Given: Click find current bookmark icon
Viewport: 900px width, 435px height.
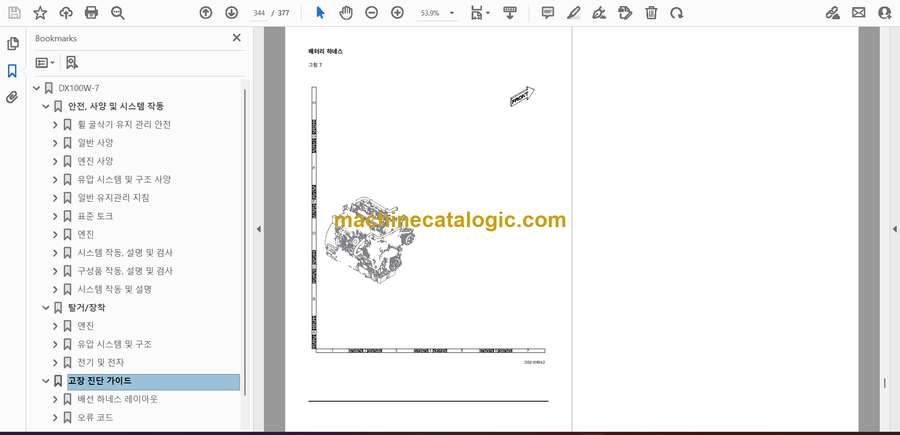Looking at the screenshot, I should pos(71,63).
